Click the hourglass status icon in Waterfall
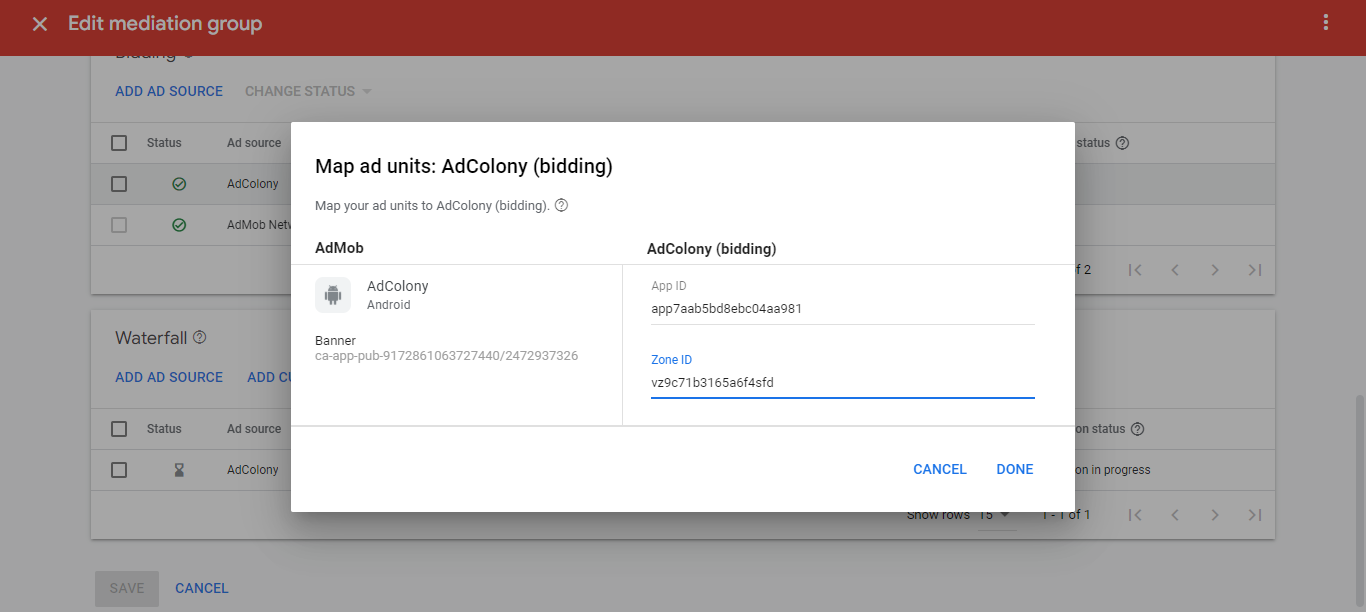This screenshot has height=612, width=1366. pos(179,470)
